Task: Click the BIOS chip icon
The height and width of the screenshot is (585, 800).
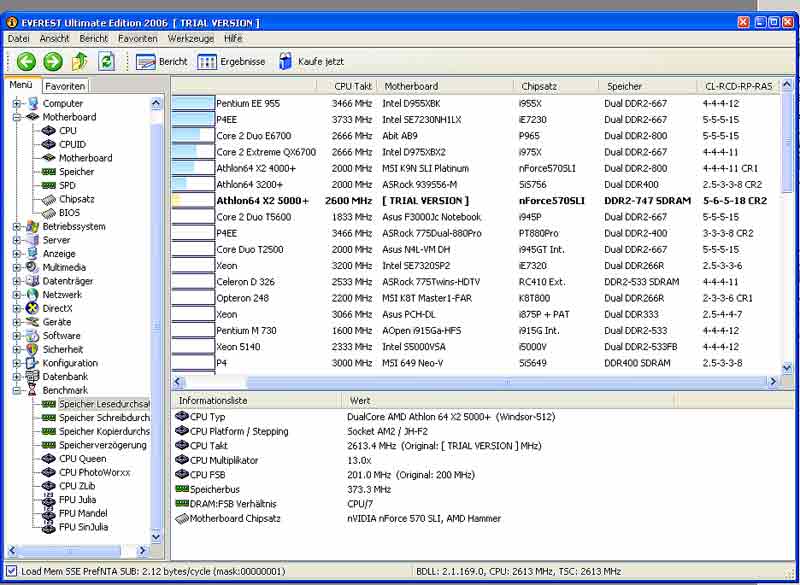Action: [48, 213]
